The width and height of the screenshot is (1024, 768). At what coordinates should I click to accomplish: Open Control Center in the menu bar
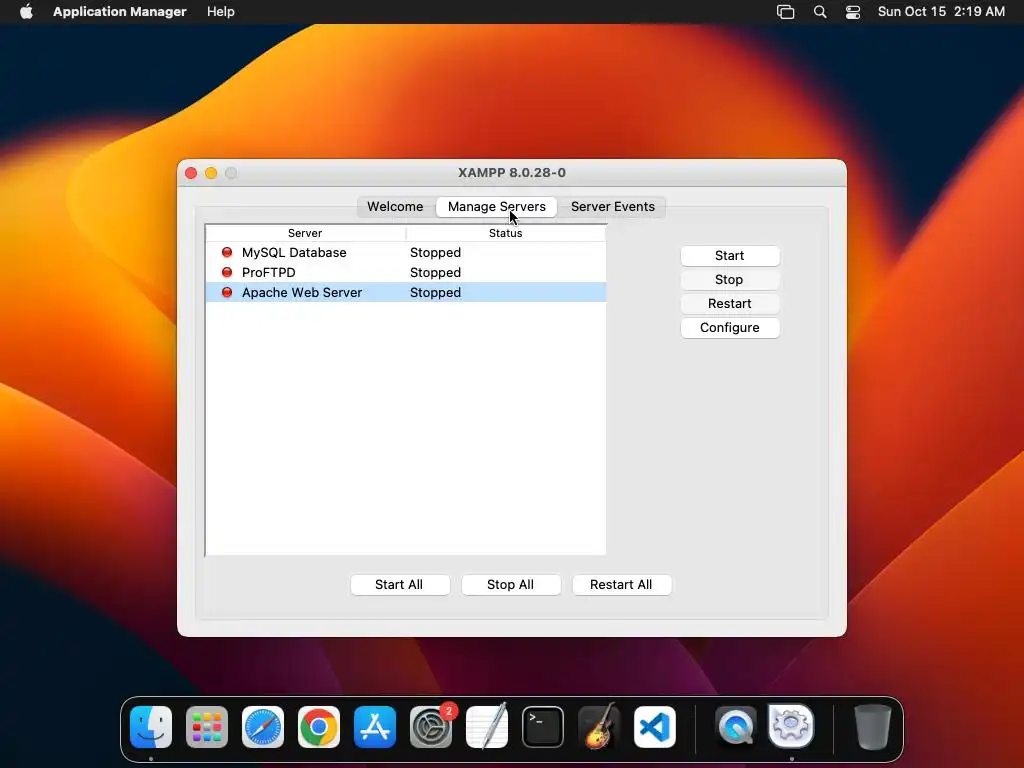coord(853,12)
